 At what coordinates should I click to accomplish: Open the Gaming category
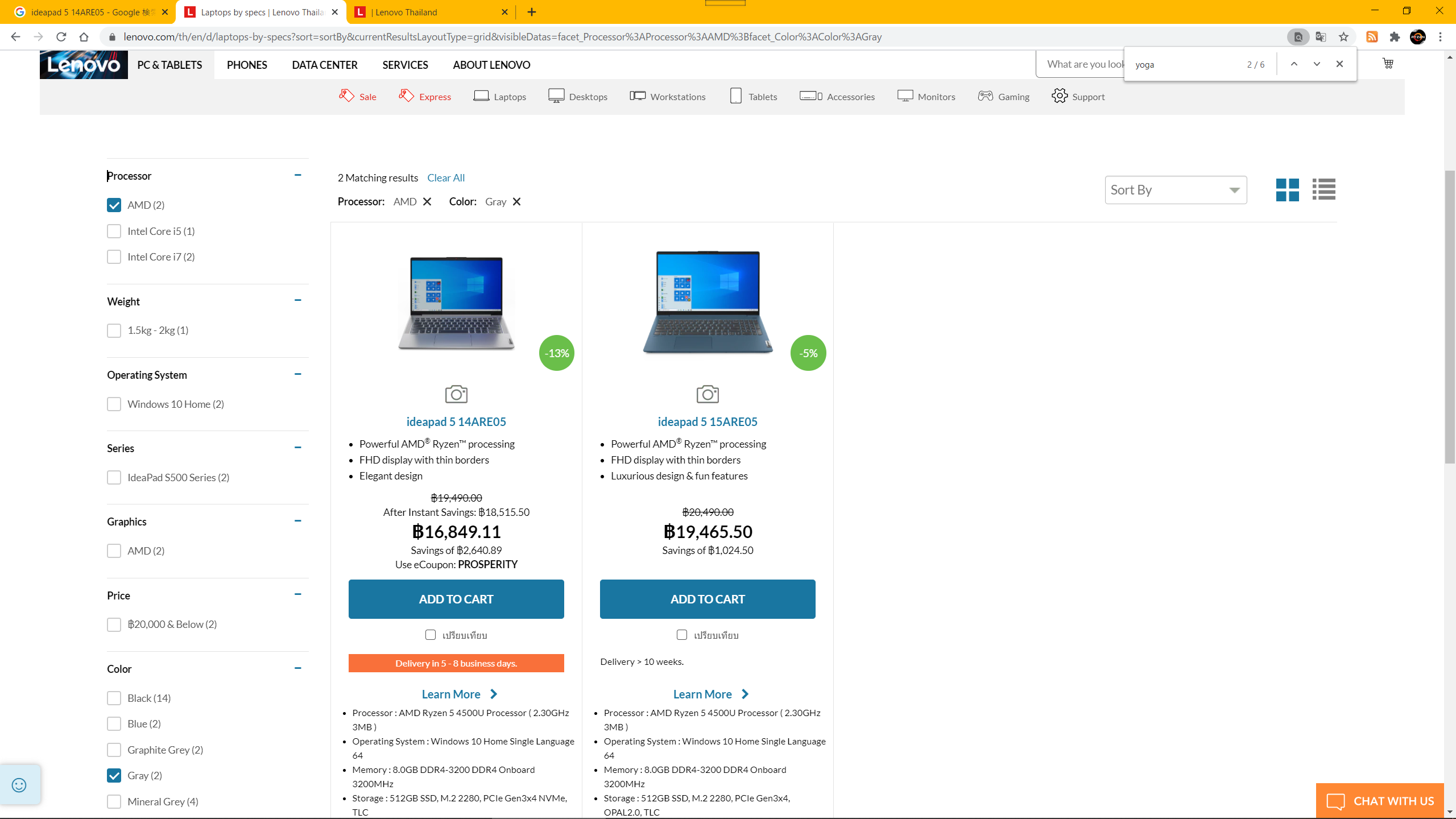point(1003,96)
